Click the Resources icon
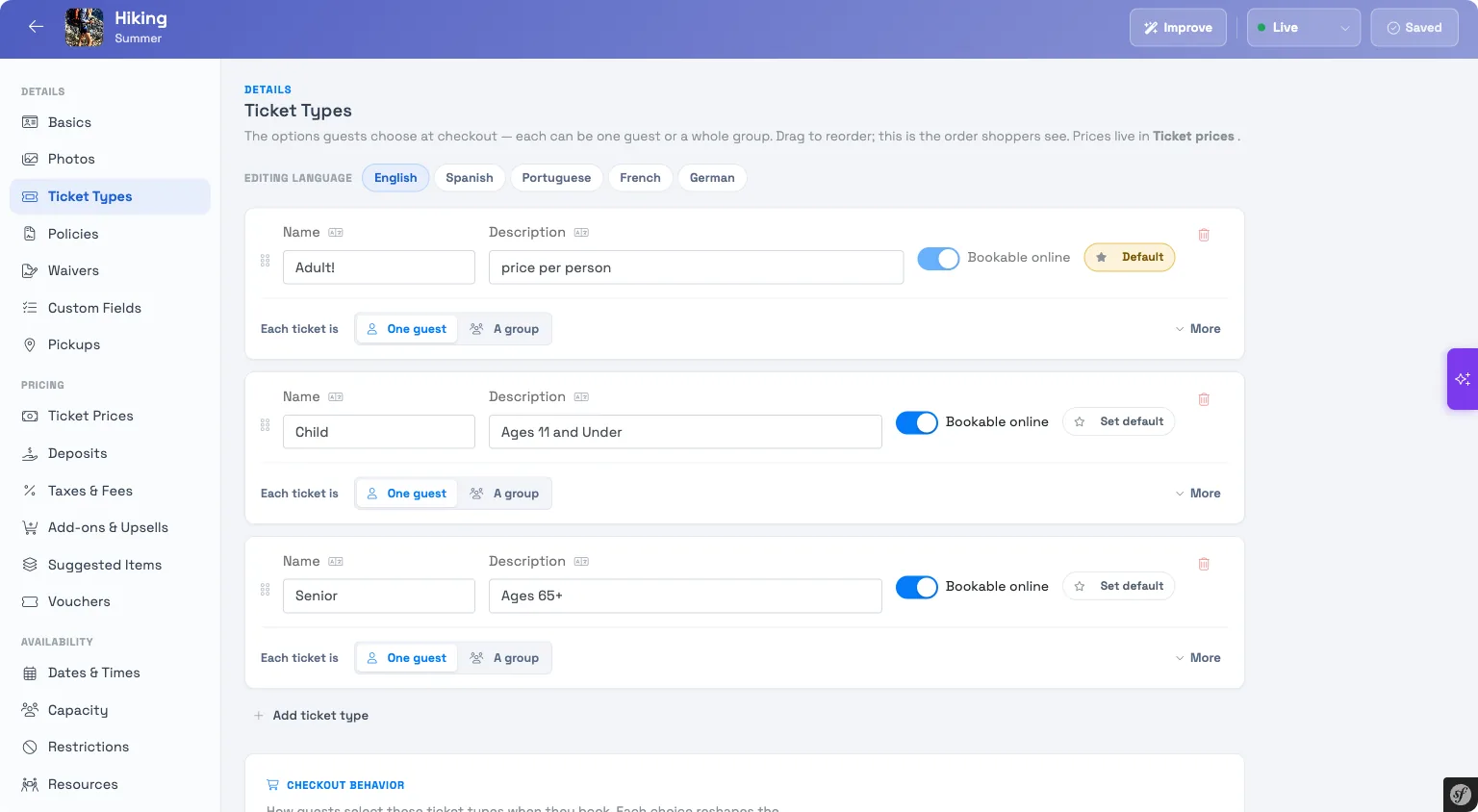Screen dimensions: 1478x812 click(30, 784)
